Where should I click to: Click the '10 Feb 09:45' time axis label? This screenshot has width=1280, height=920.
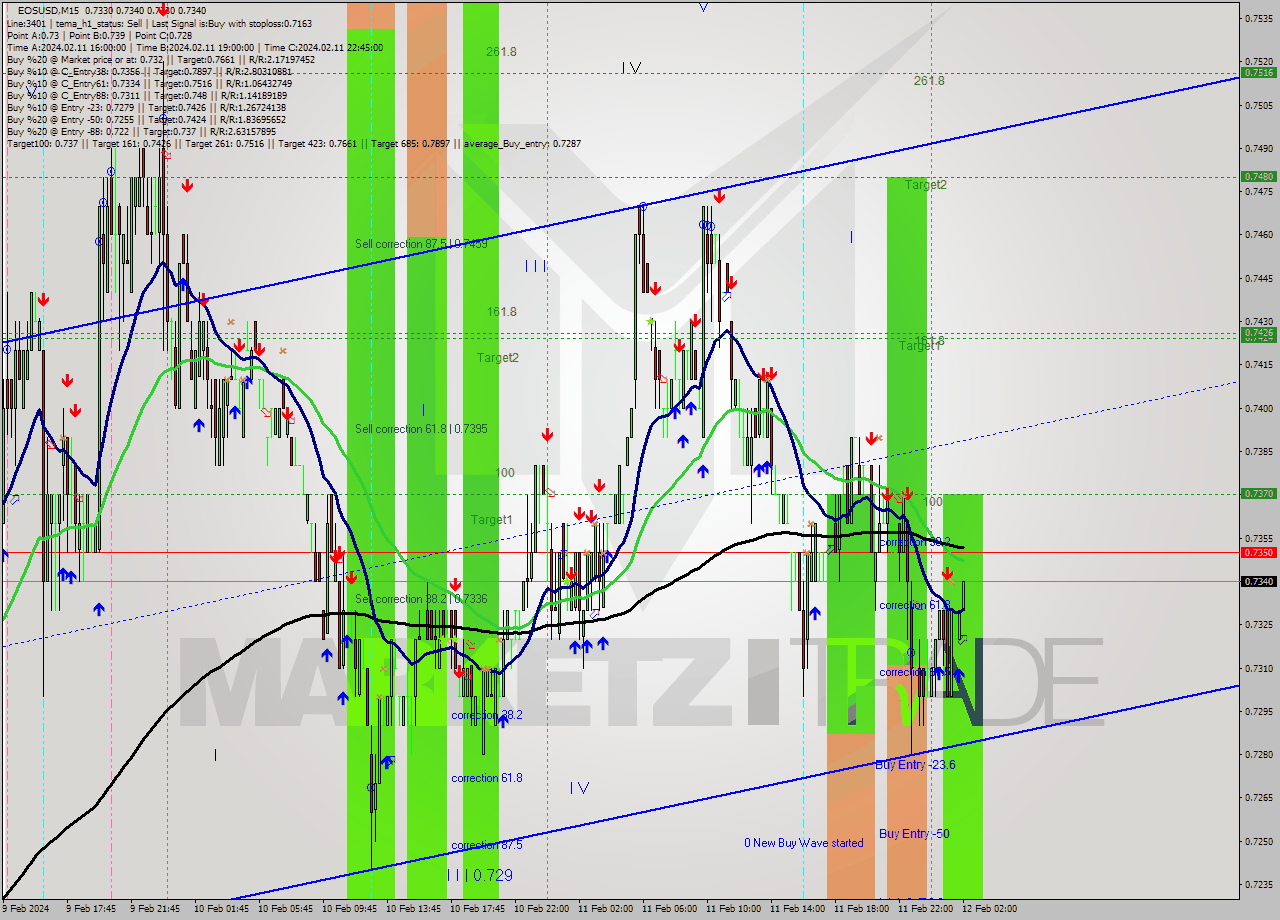[x=353, y=909]
